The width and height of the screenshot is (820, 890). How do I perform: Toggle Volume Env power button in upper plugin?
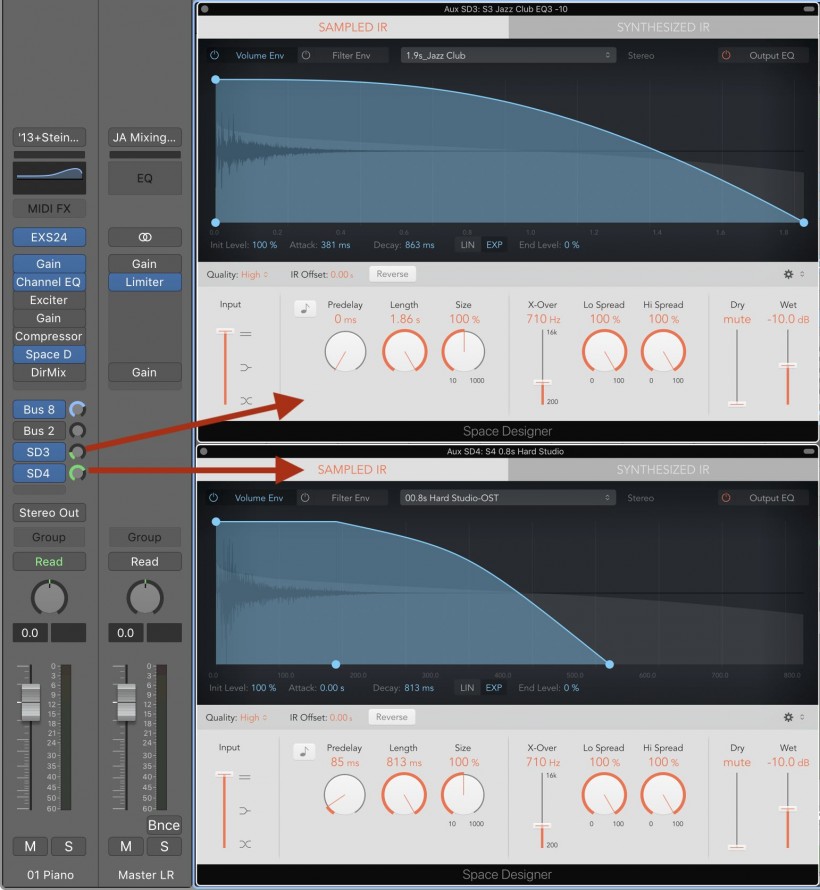214,55
